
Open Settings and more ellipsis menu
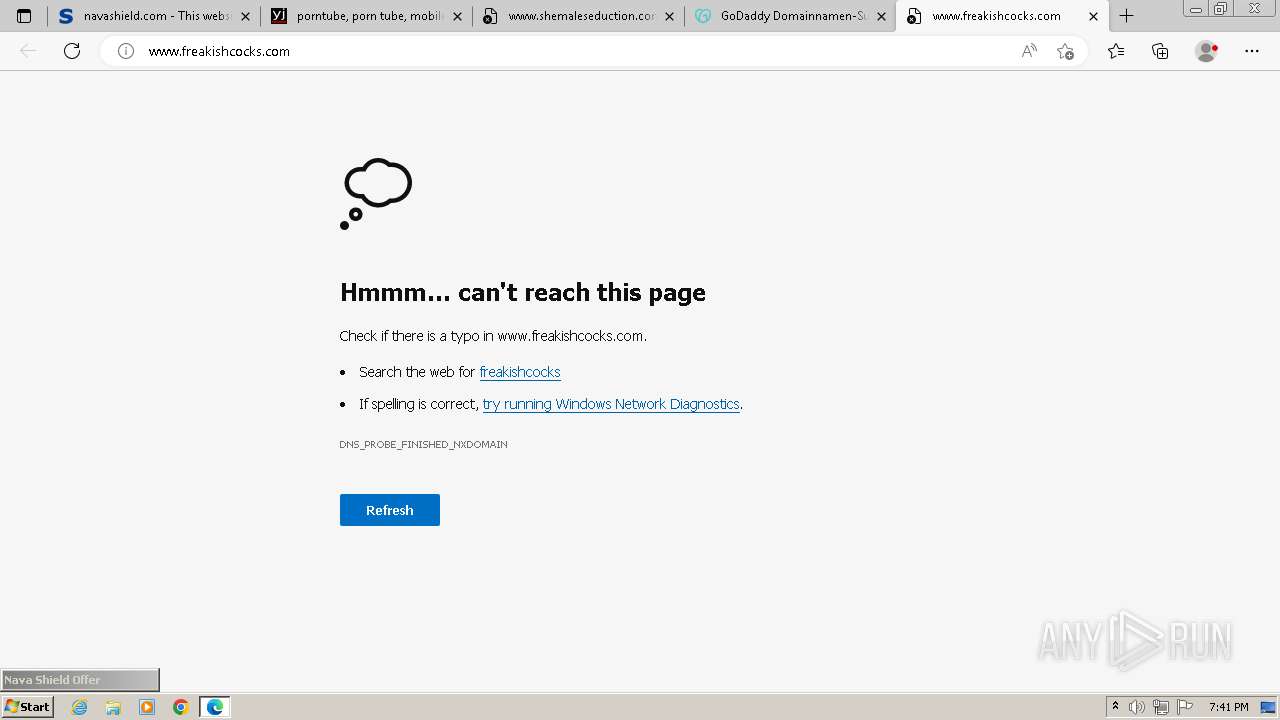pyautogui.click(x=1252, y=51)
